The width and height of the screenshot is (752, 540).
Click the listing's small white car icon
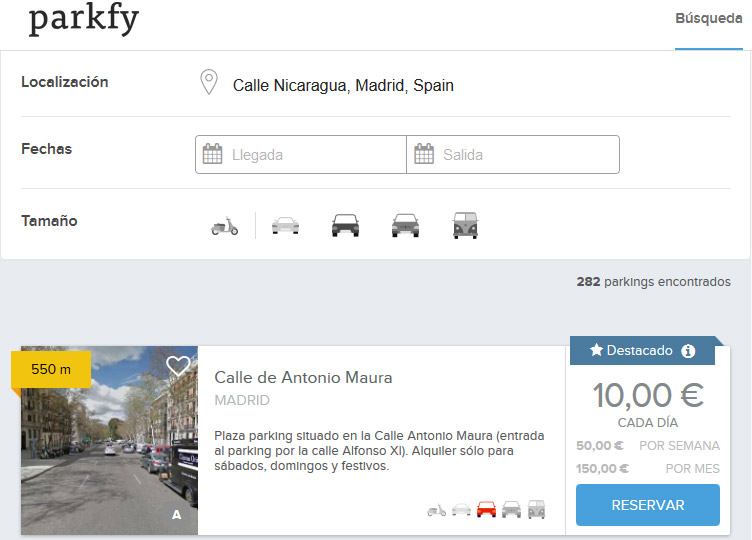[x=461, y=509]
